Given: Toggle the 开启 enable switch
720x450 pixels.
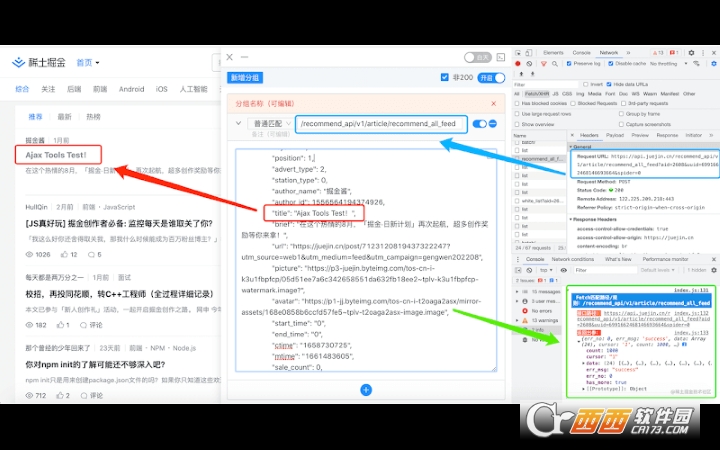Looking at the screenshot, I should click(491, 78).
